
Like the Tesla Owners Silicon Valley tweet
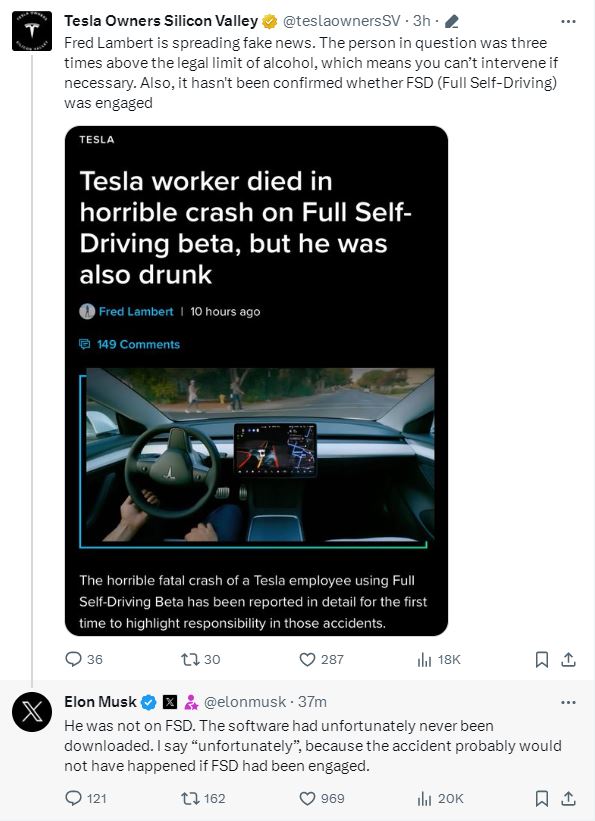[307, 659]
